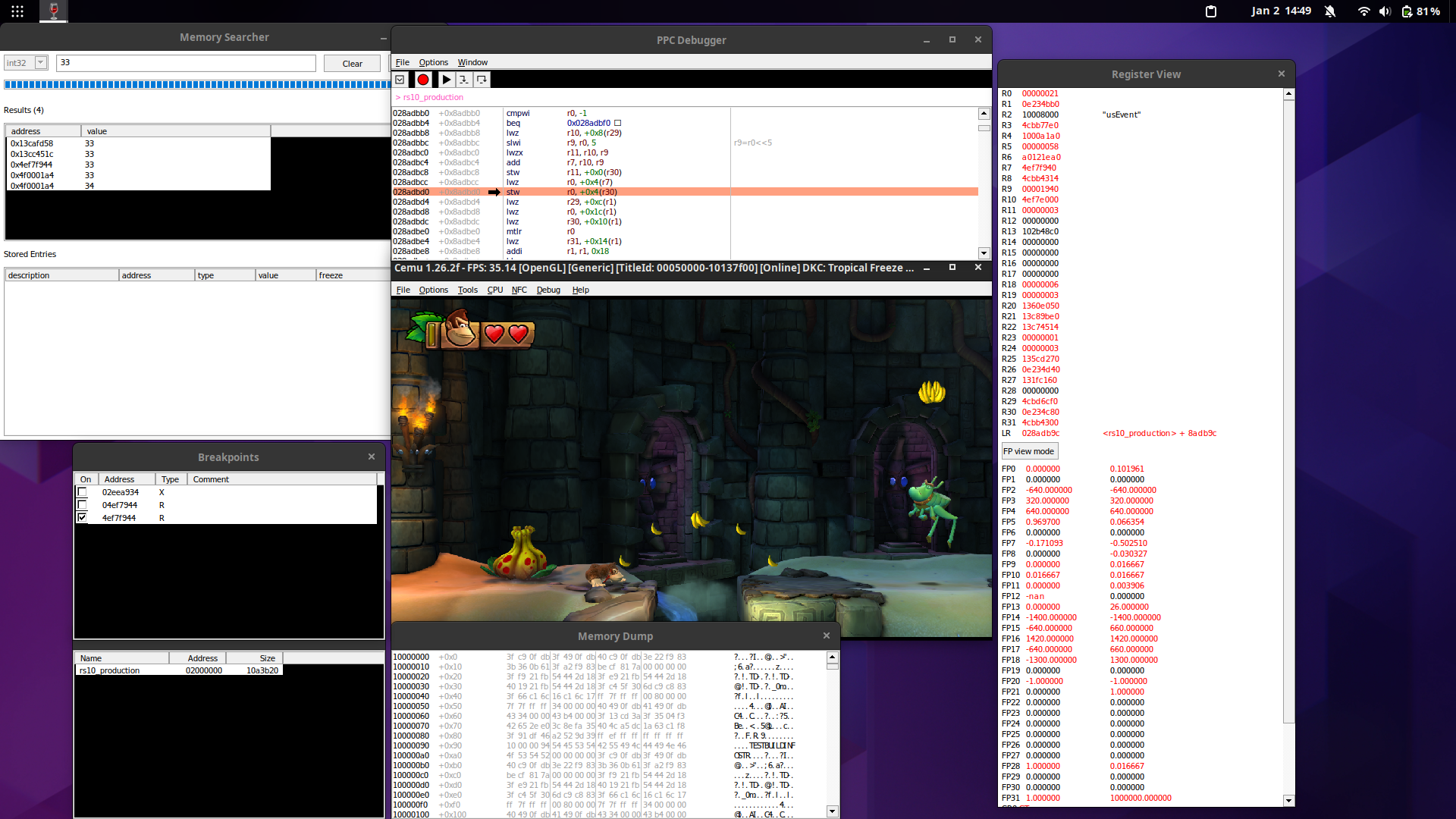
Task: Resume execution with the play icon
Action: pos(447,80)
